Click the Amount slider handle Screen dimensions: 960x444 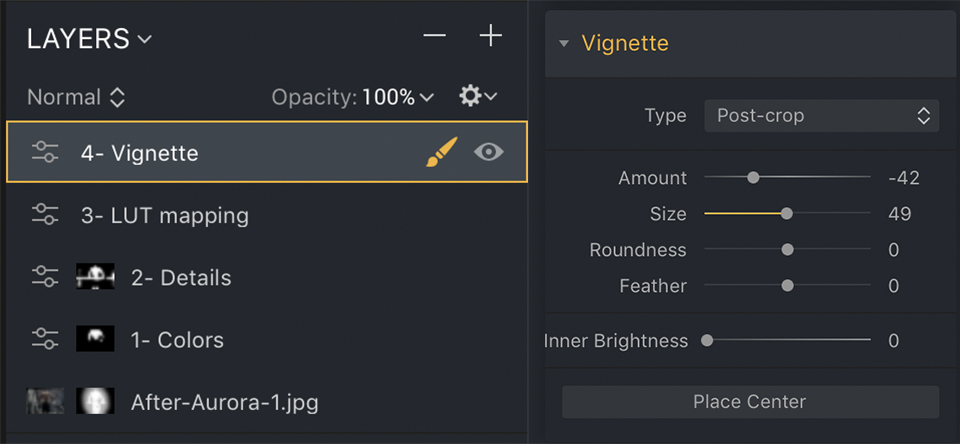coord(753,178)
